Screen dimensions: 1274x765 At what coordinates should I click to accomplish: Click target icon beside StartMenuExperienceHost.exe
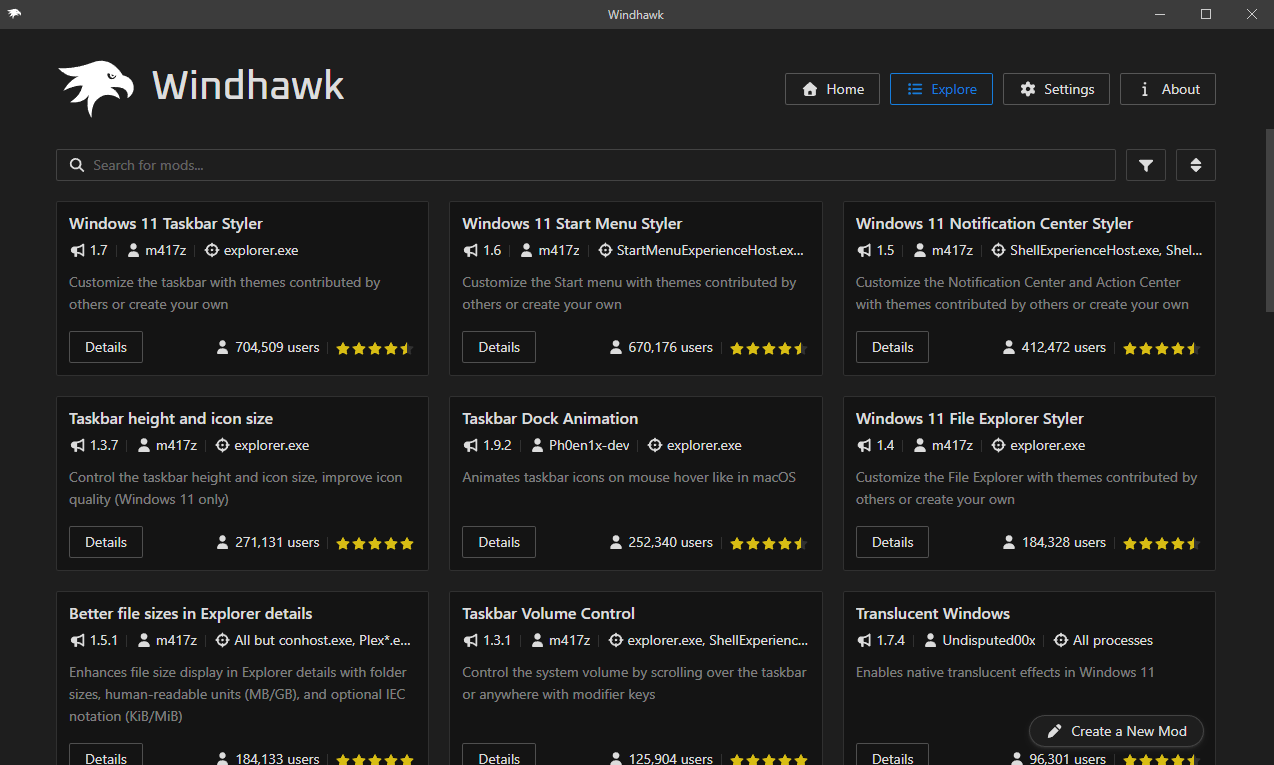[605, 250]
